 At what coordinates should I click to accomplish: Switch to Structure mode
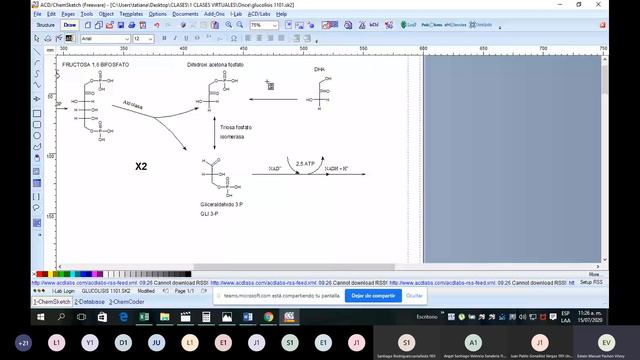(x=45, y=25)
